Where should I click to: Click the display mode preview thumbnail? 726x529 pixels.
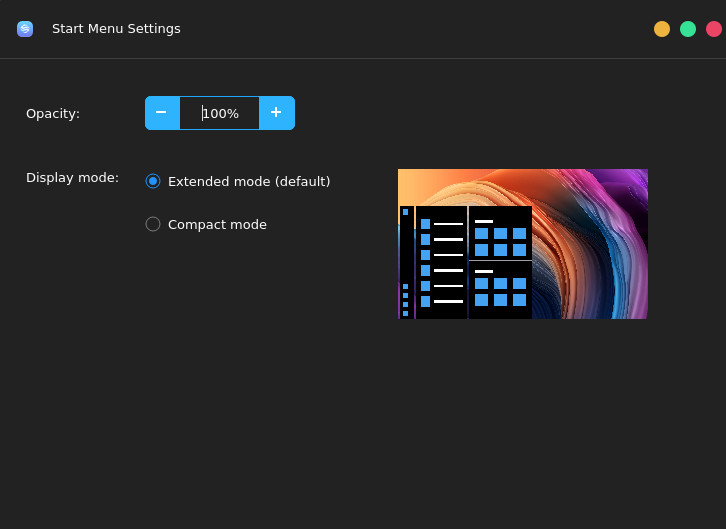[x=522, y=244]
